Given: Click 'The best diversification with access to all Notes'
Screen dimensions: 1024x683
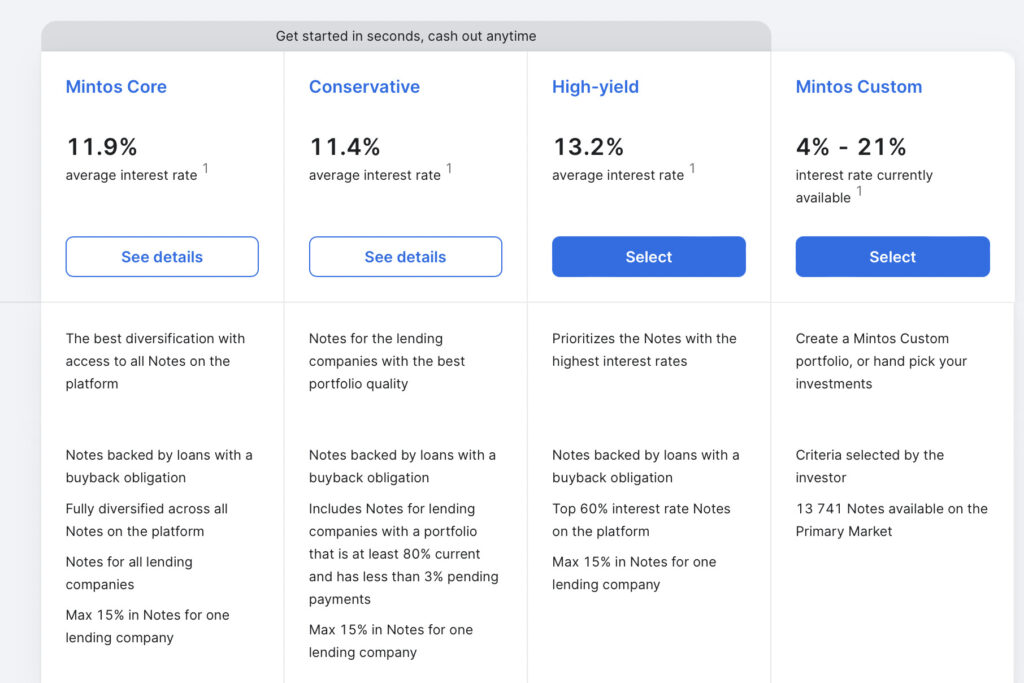Looking at the screenshot, I should (x=155, y=361).
